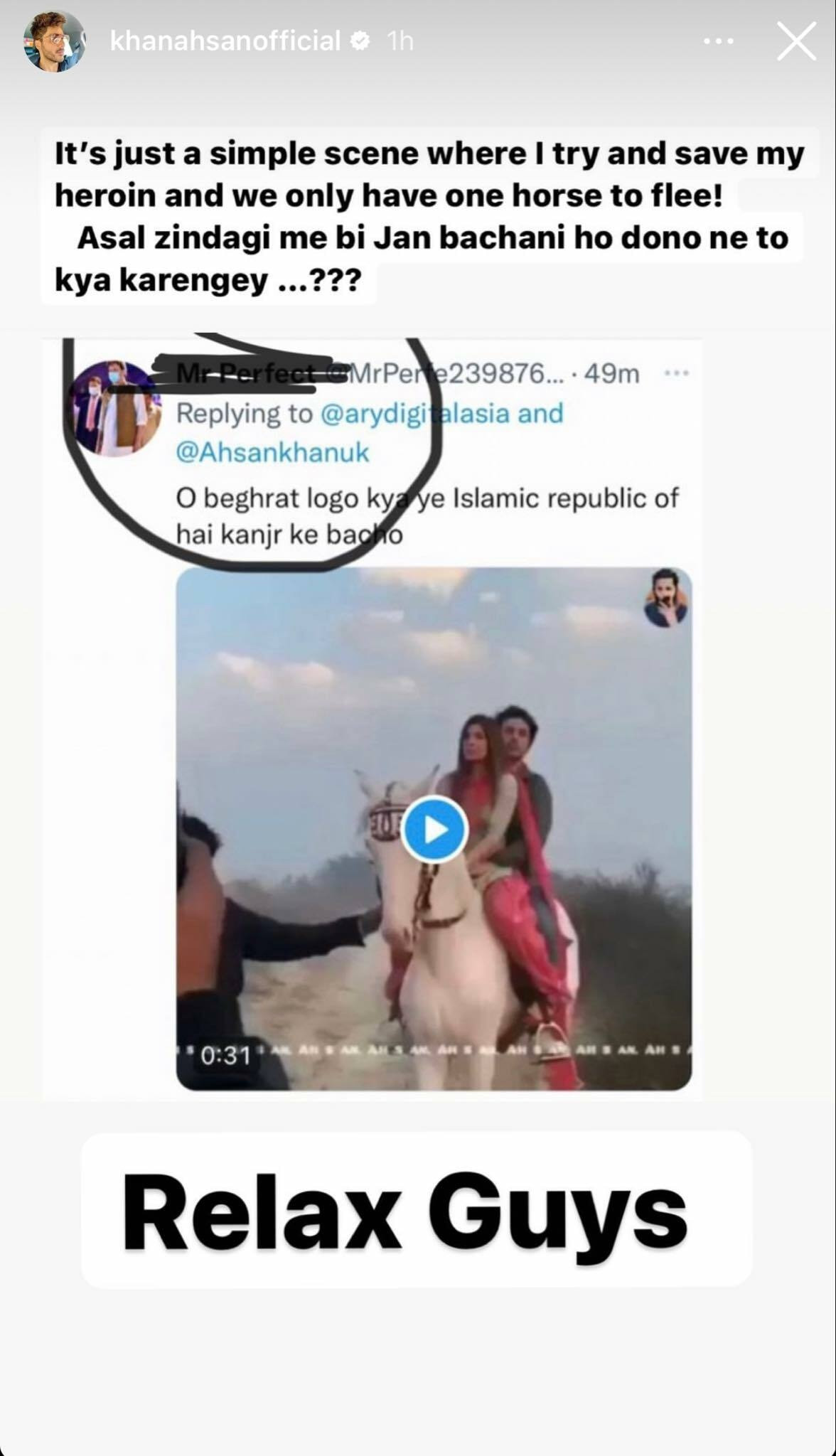836x1456 pixels.
Task: Click the tweet author's profile photo
Action: tap(115, 408)
